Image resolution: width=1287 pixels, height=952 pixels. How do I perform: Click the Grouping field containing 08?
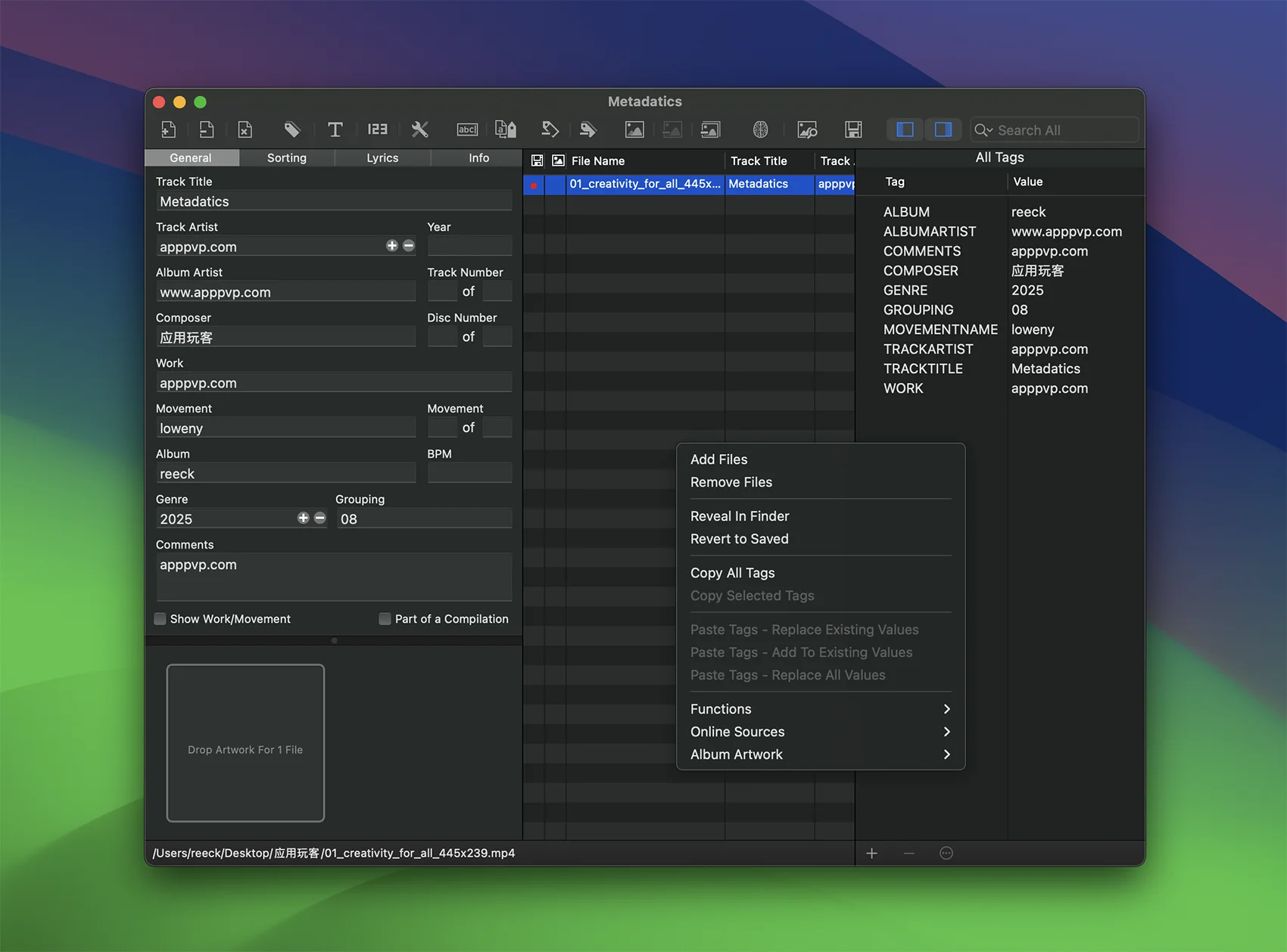point(424,519)
